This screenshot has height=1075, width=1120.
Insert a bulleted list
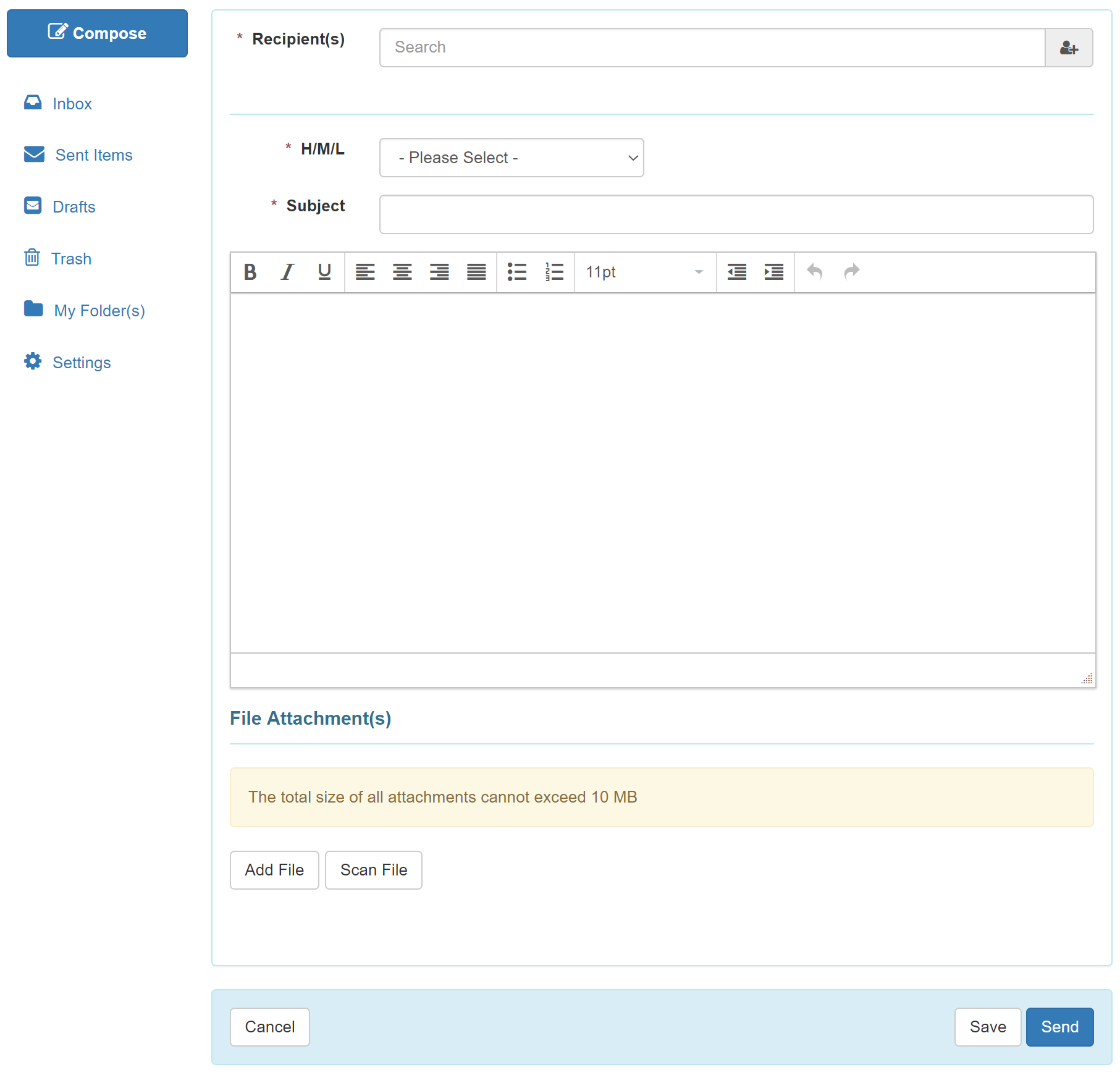(517, 272)
